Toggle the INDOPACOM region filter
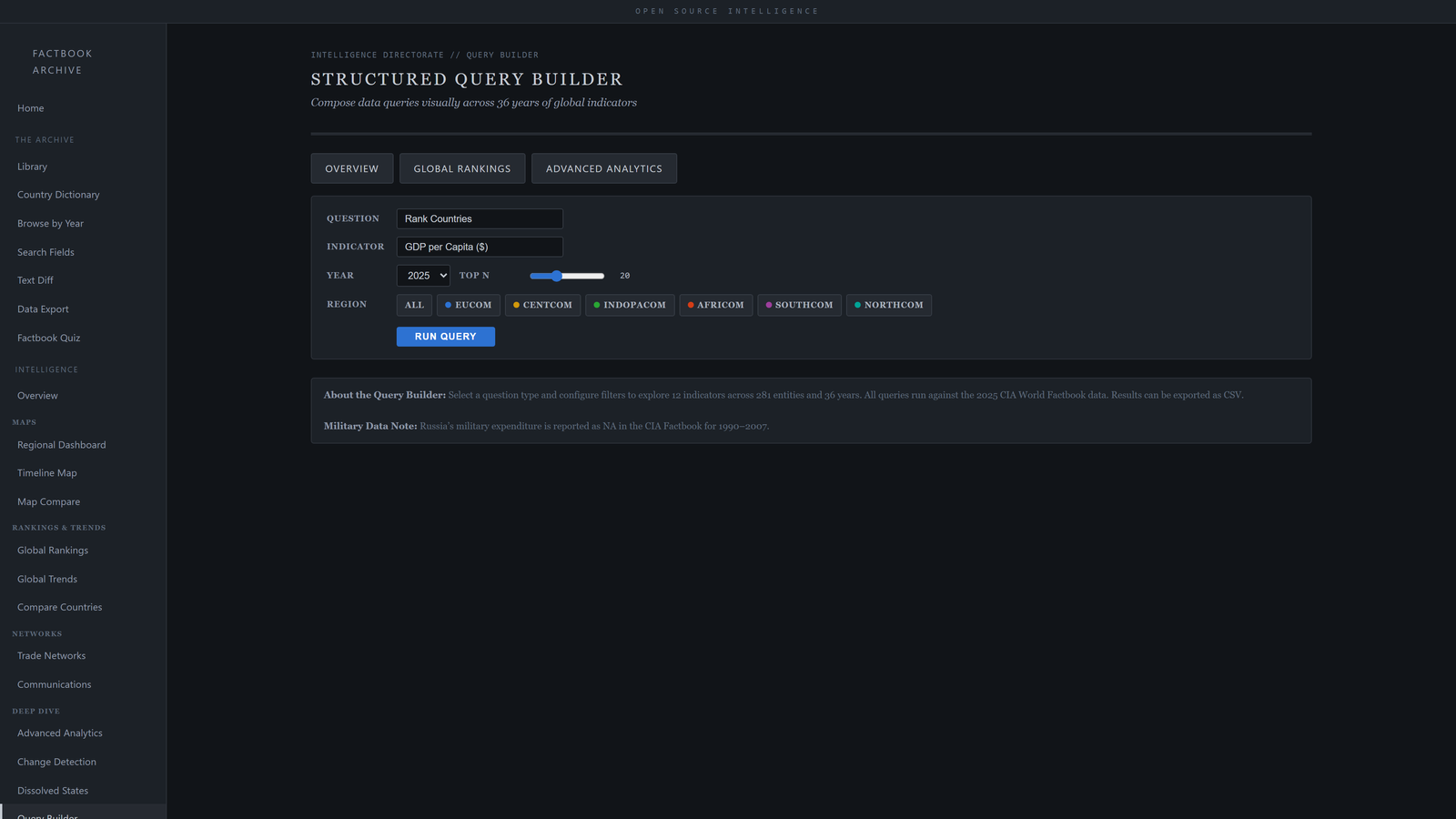The image size is (1456, 819). (629, 305)
